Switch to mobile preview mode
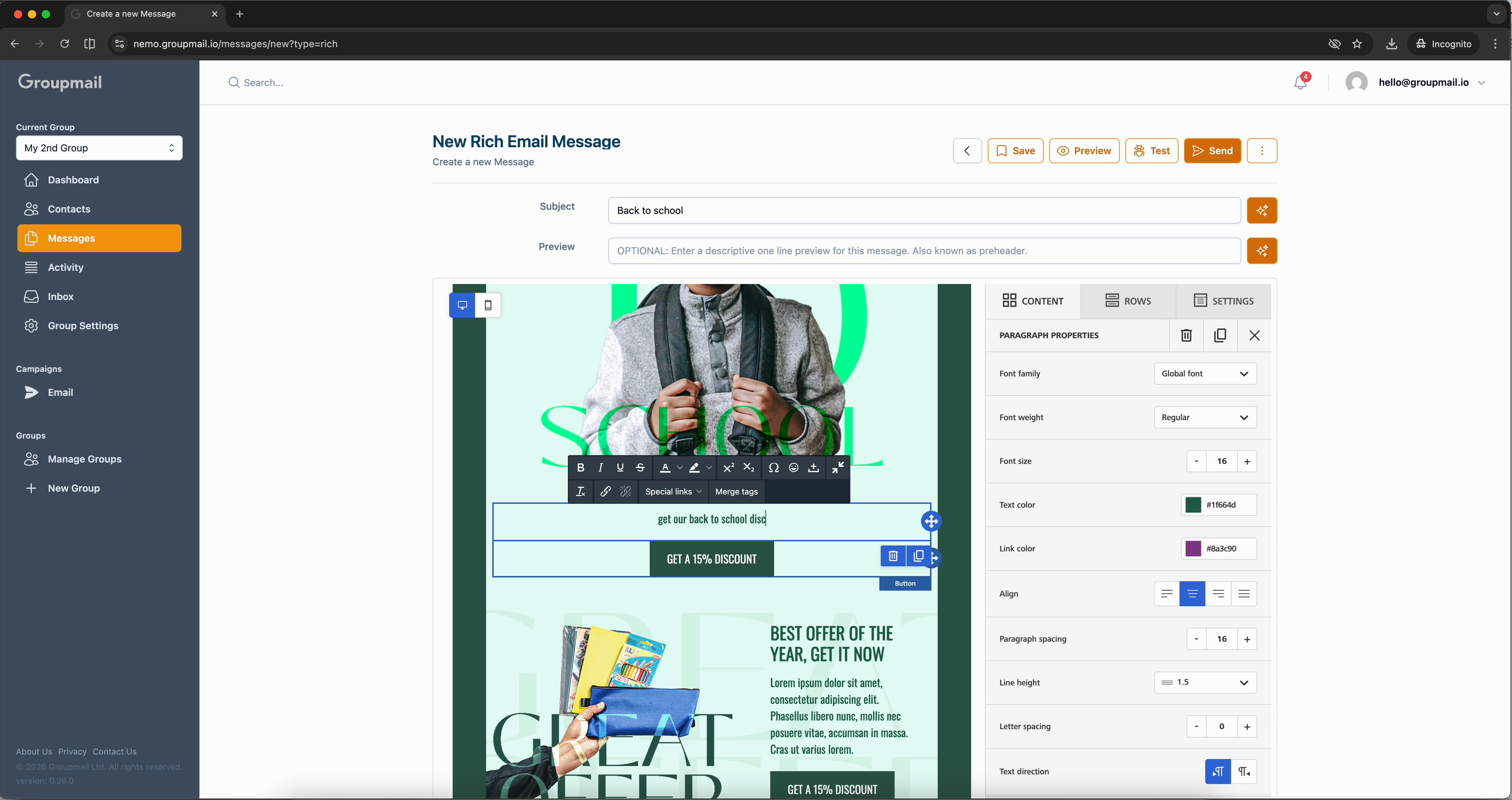 coord(488,305)
